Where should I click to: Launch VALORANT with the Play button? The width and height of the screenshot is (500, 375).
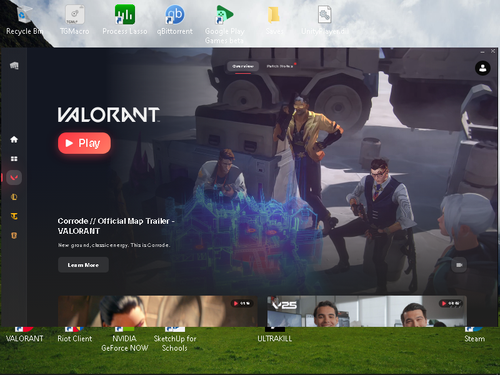pyautogui.click(x=84, y=143)
